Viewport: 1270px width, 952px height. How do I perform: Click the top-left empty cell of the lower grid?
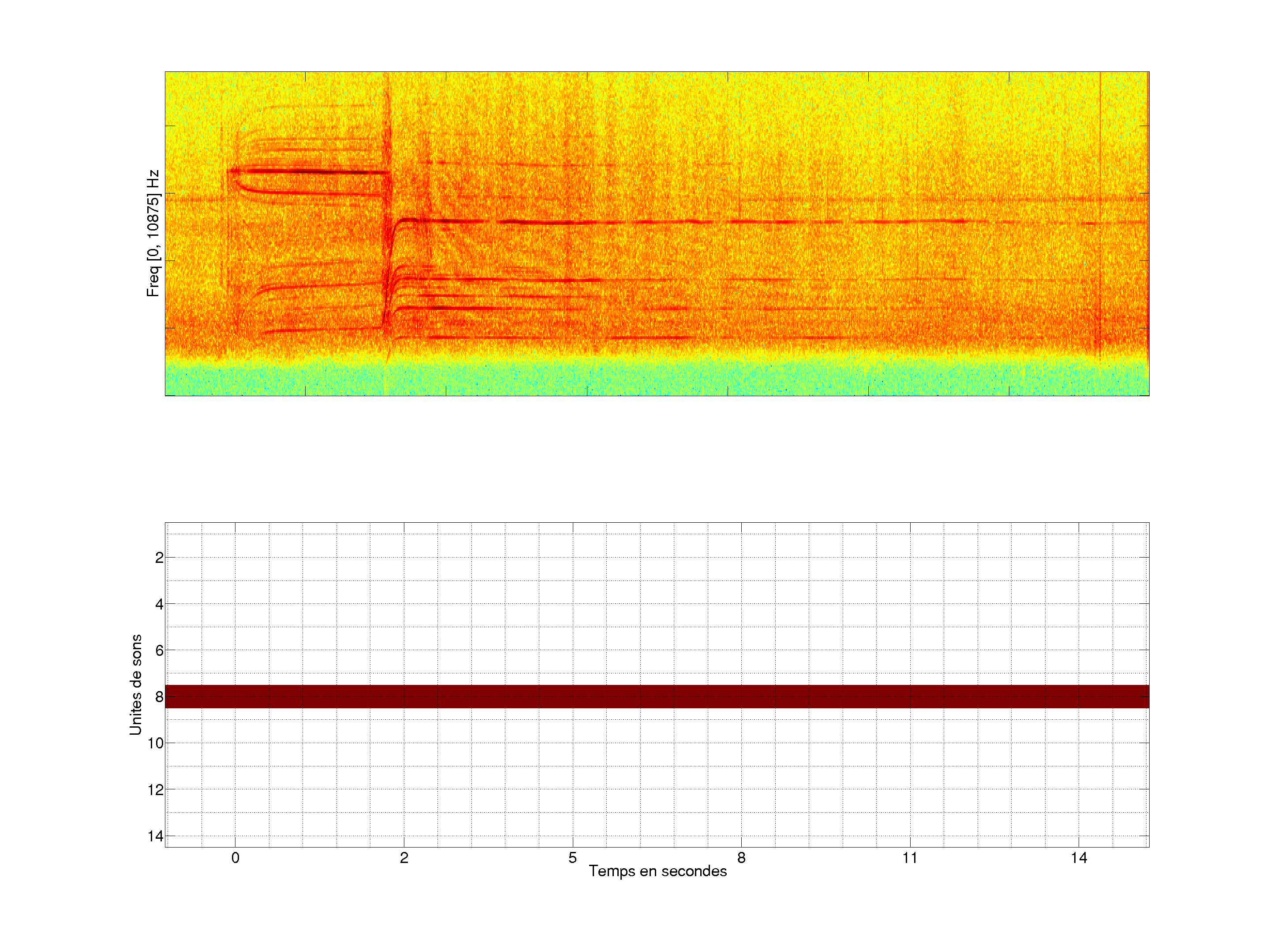point(184,528)
